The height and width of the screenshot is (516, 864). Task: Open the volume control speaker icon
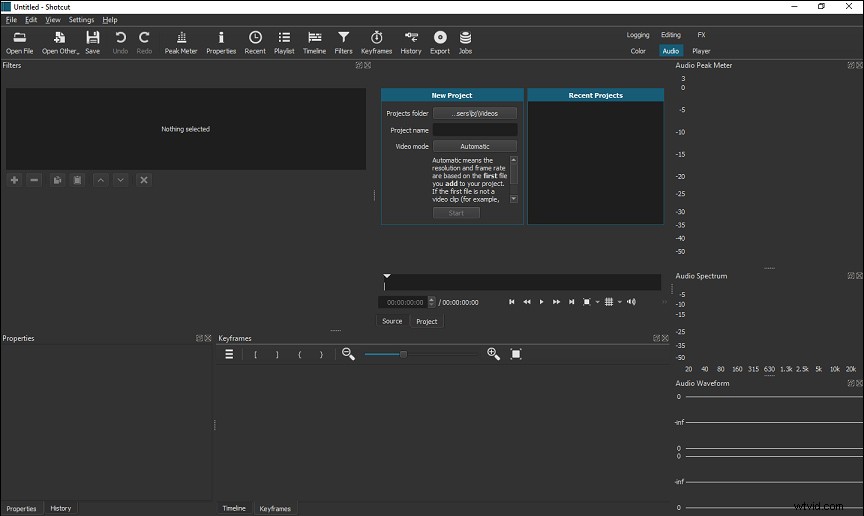631,302
